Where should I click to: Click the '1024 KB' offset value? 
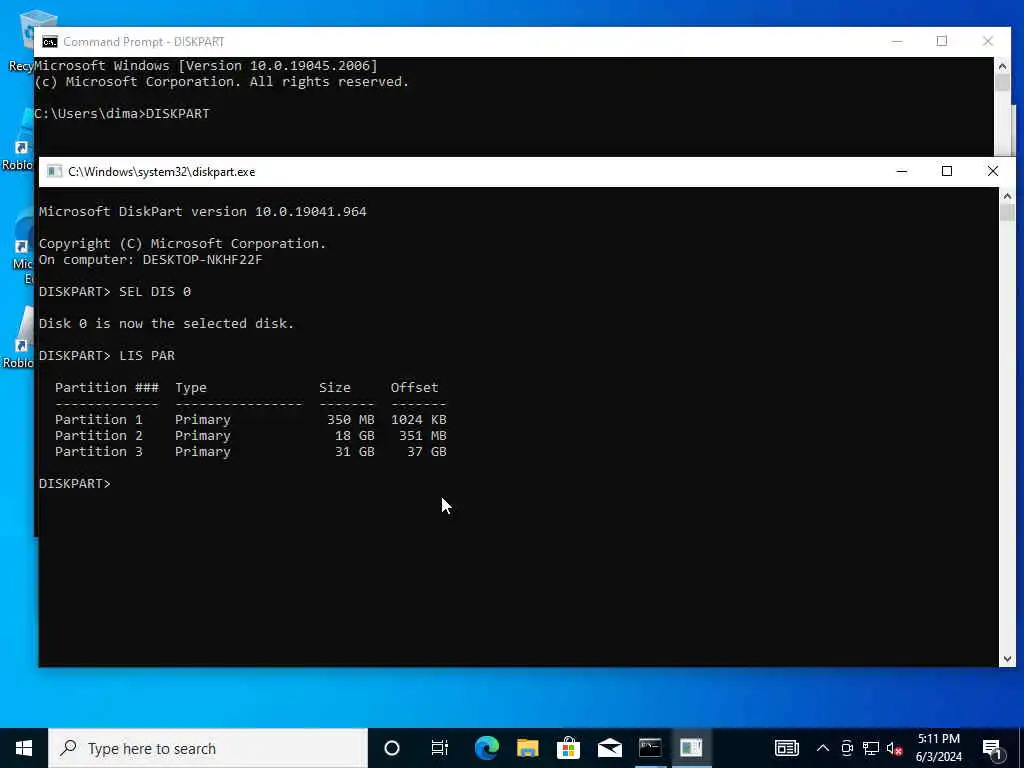(x=419, y=420)
